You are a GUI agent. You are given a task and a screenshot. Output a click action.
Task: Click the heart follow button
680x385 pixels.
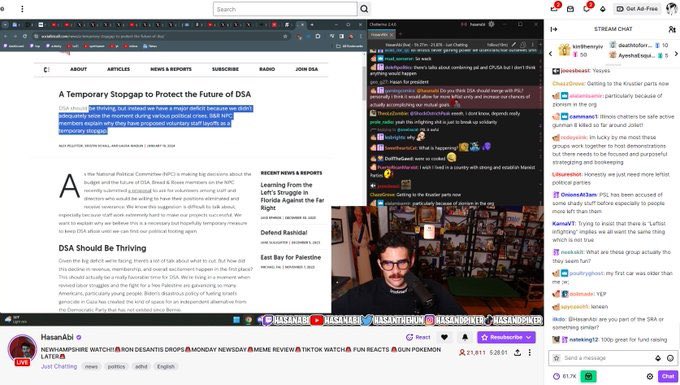click(x=444, y=337)
